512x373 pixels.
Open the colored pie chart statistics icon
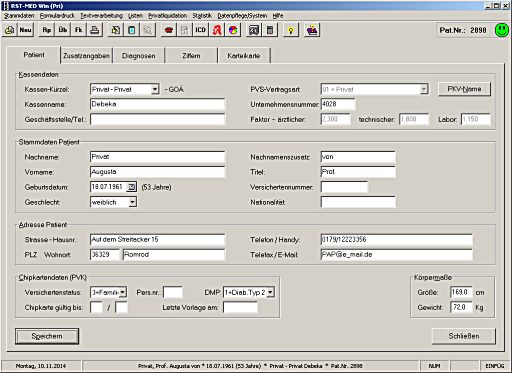[233, 30]
